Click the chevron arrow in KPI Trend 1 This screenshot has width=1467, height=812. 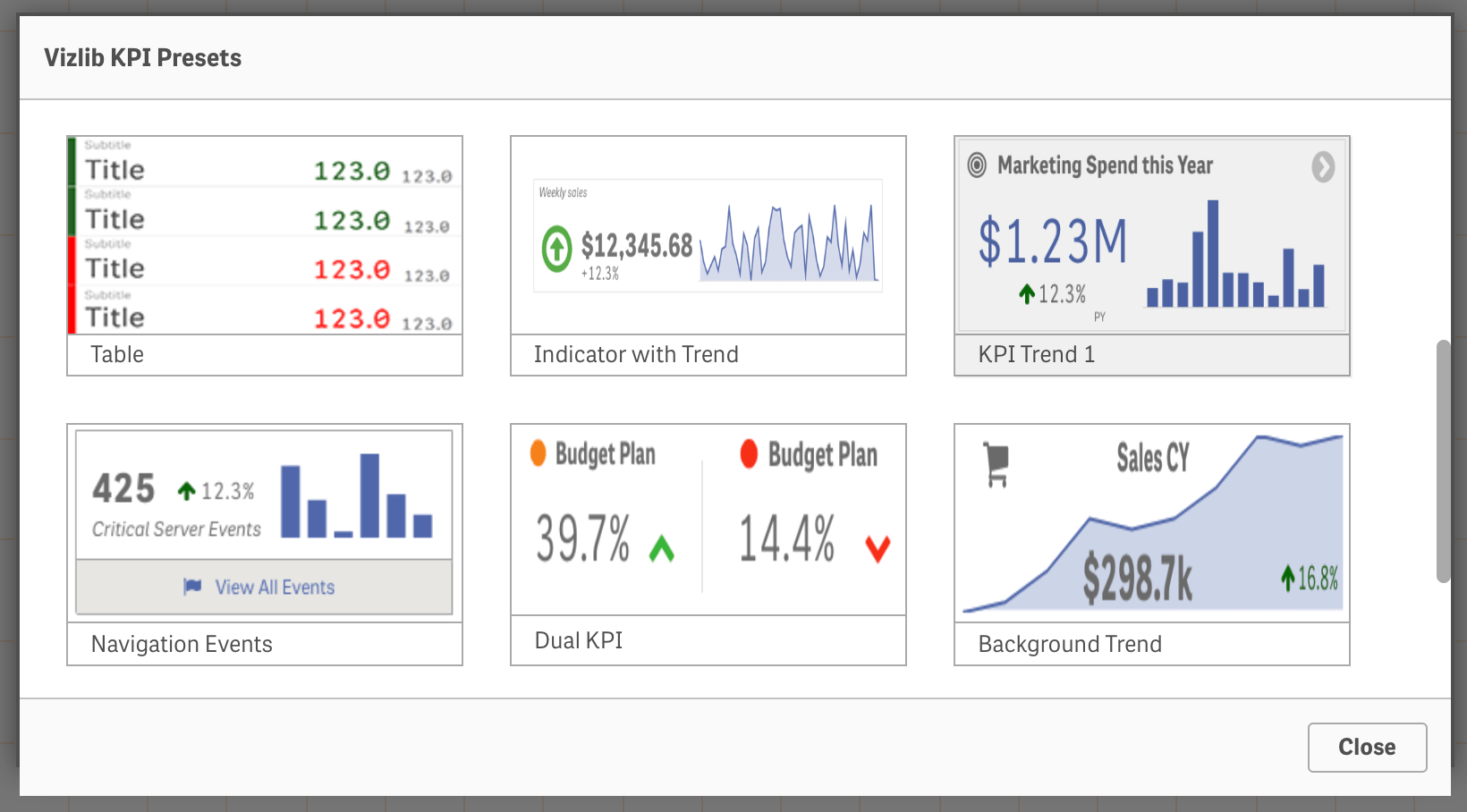point(1323,166)
